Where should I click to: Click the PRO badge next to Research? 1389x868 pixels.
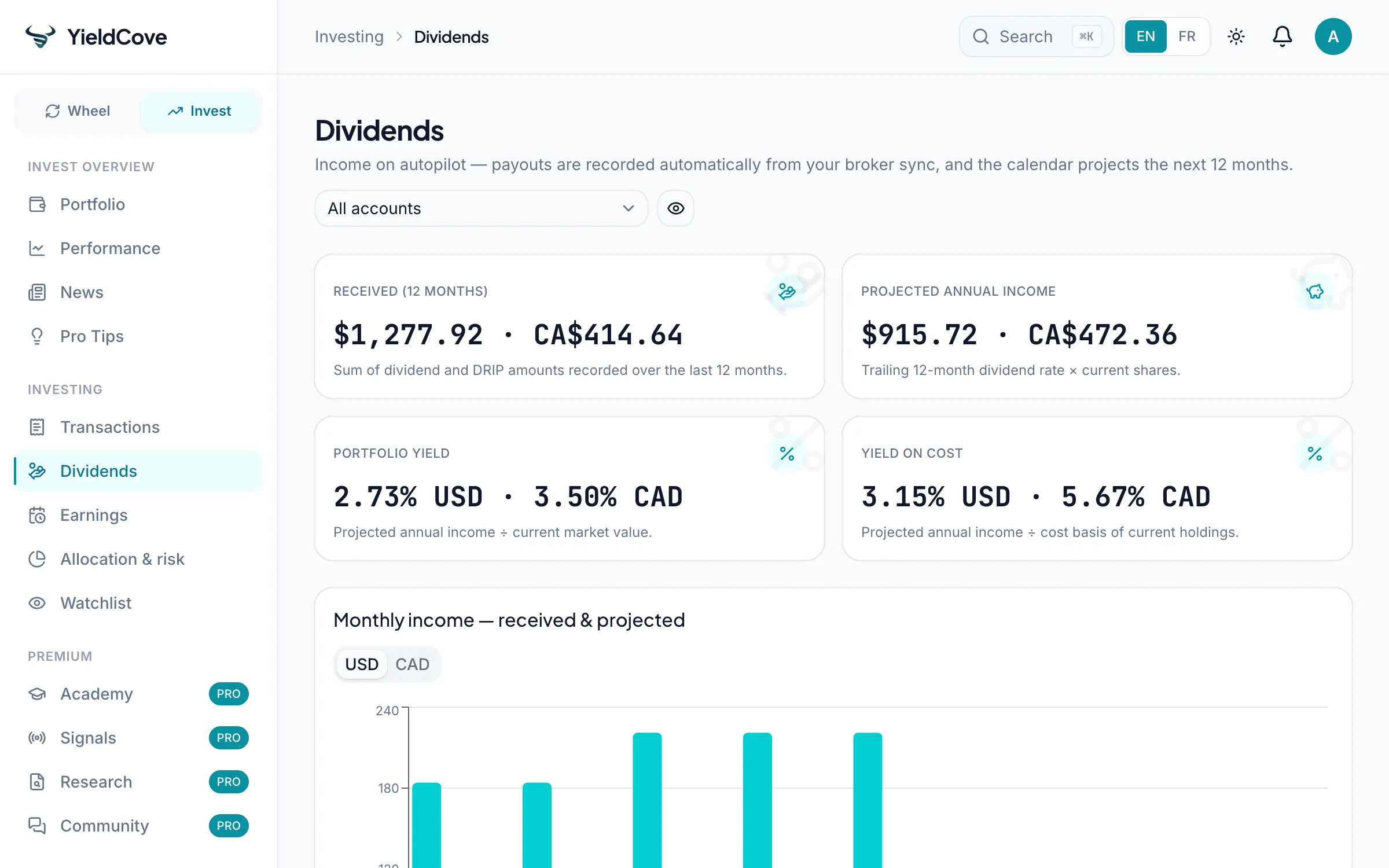[229, 782]
